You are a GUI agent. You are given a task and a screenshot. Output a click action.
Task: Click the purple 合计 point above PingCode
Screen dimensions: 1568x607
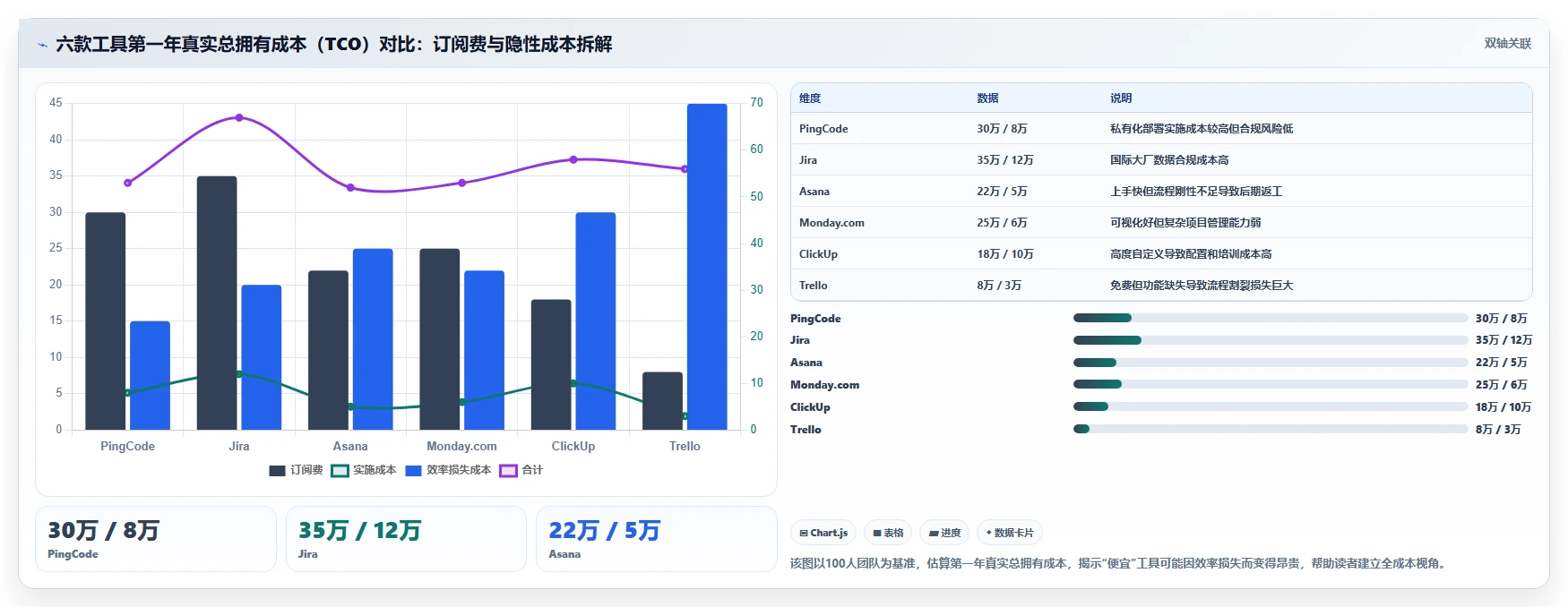(128, 183)
